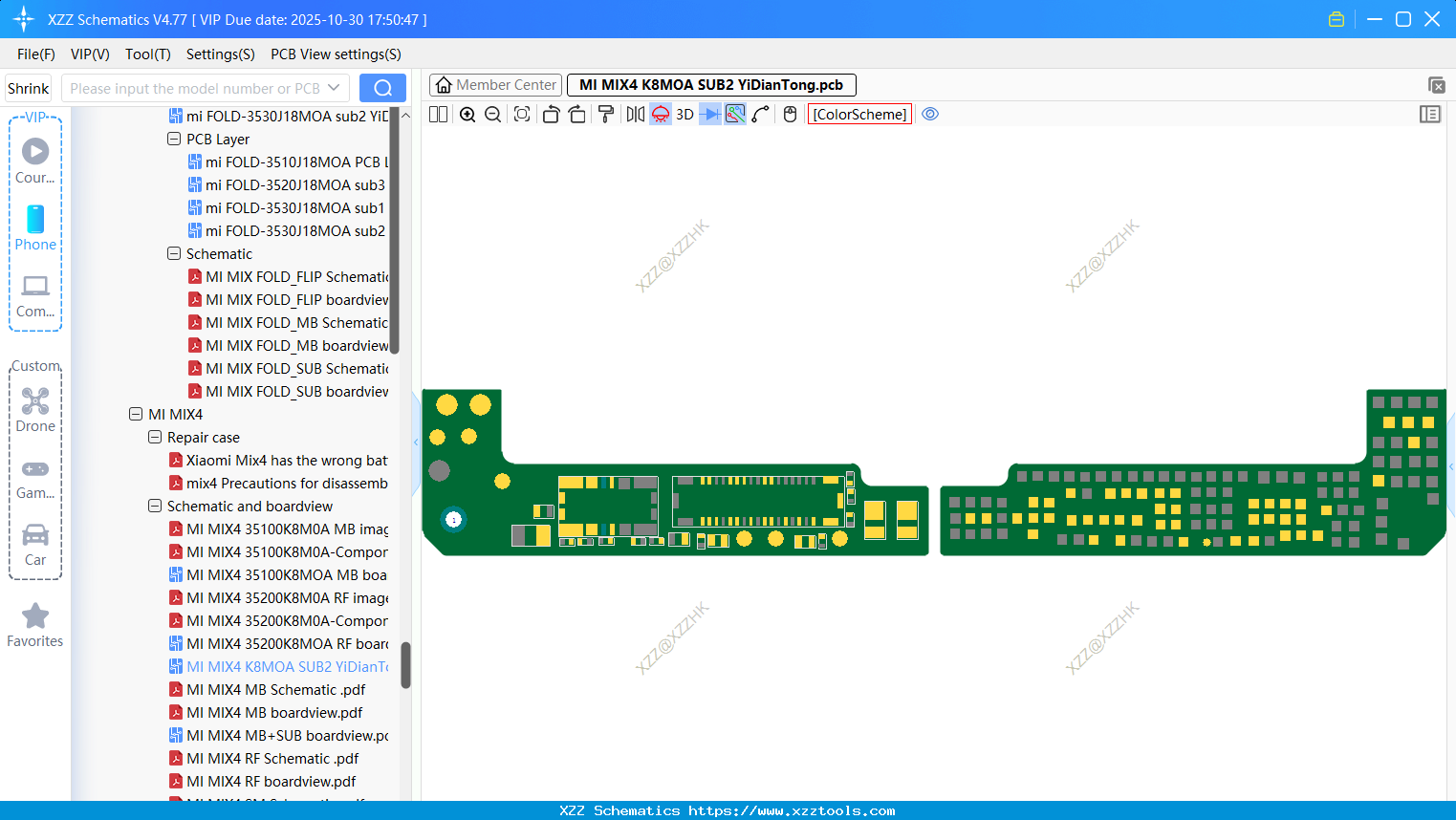1456x820 pixels.
Task: Click the Shrink button
Action: pyautogui.click(x=29, y=89)
